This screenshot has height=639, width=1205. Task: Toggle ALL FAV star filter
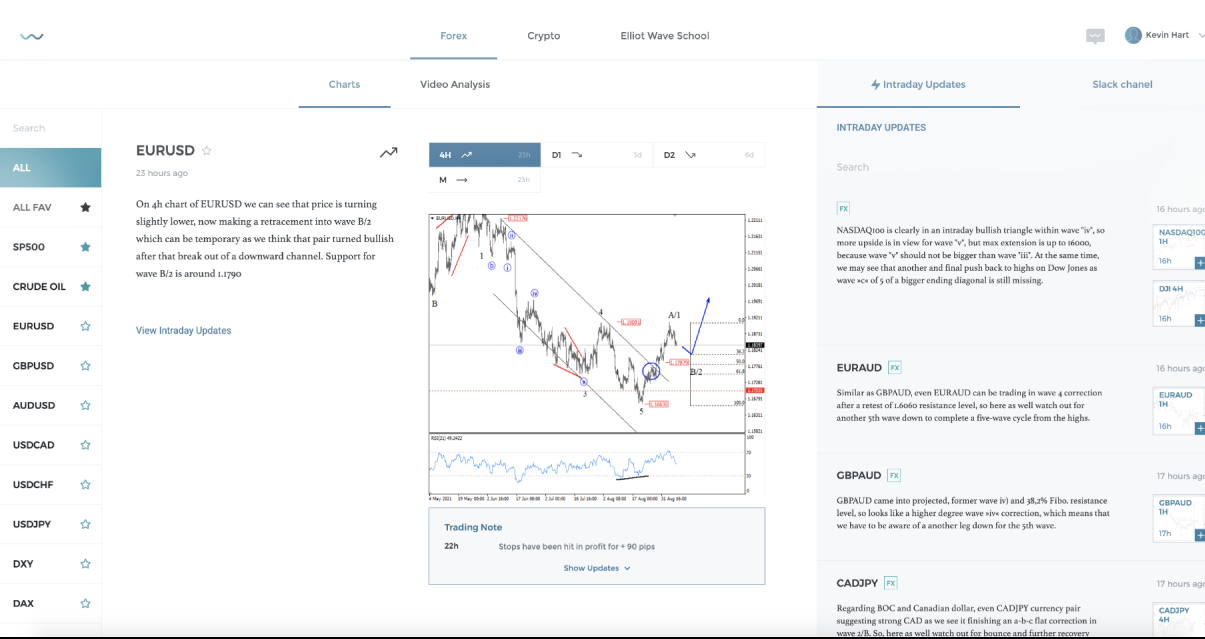pos(86,207)
